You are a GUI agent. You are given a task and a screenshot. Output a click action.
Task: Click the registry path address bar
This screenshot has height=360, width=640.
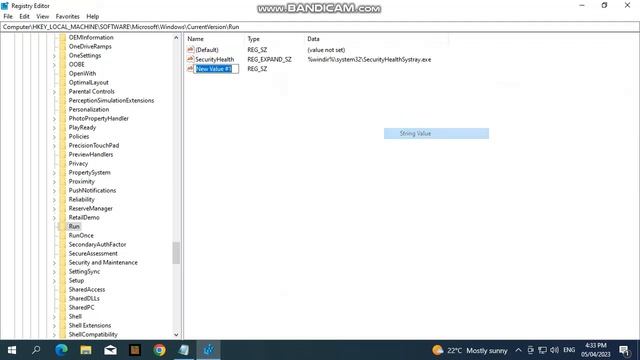320,27
